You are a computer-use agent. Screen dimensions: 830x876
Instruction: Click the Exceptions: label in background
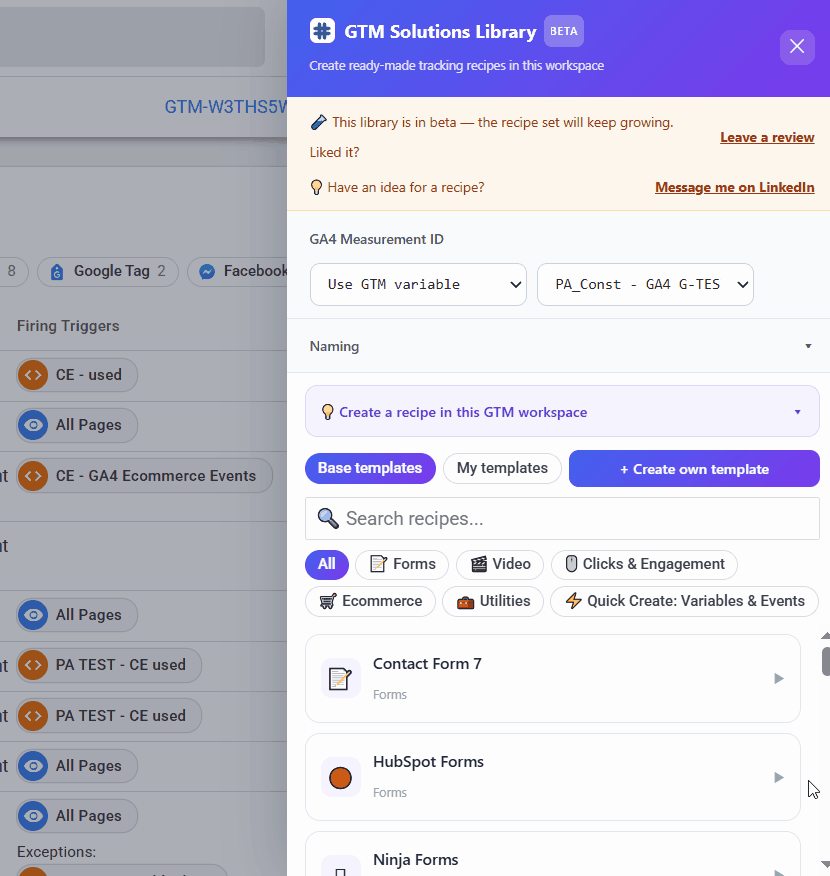(56, 852)
